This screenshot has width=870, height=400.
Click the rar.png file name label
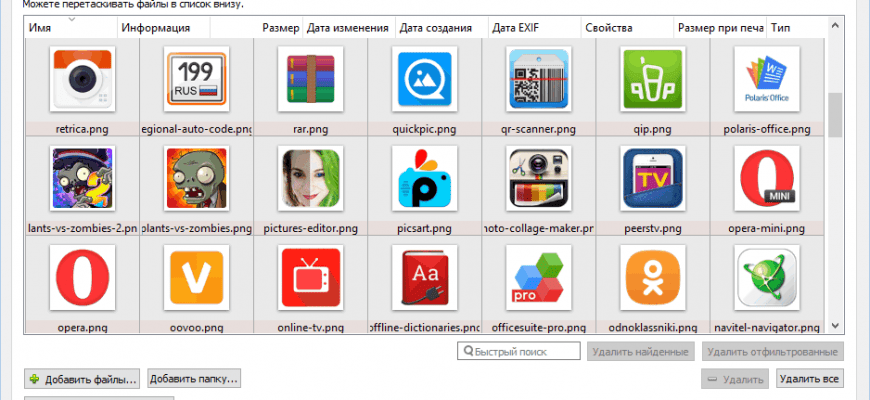[310, 130]
